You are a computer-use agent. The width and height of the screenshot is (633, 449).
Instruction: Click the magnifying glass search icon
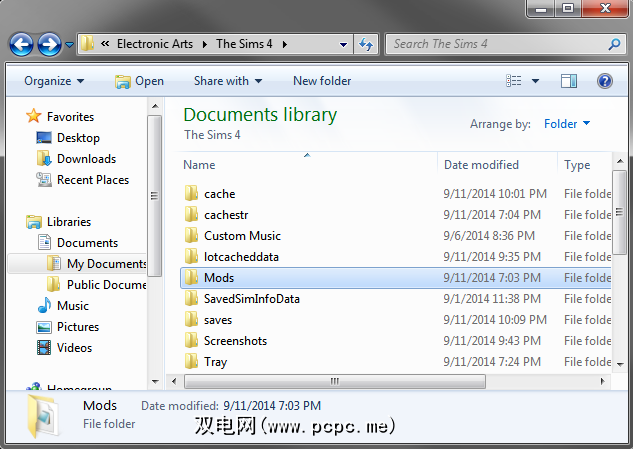614,44
